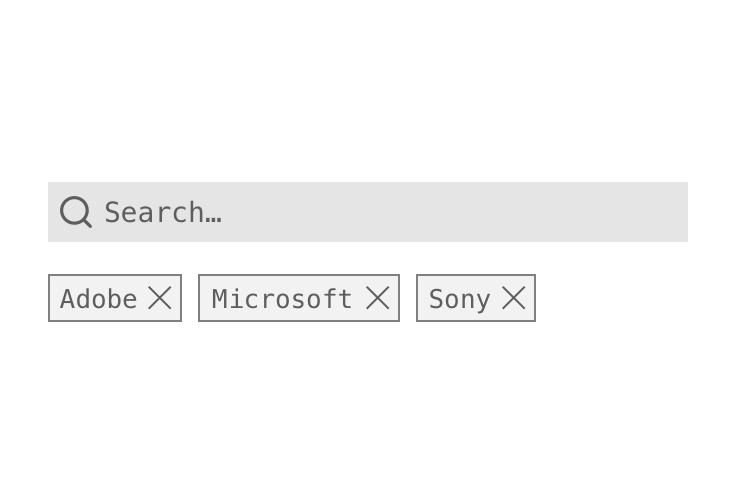Place cursor in the gray search box
The width and height of the screenshot is (736, 500).
coord(368,212)
